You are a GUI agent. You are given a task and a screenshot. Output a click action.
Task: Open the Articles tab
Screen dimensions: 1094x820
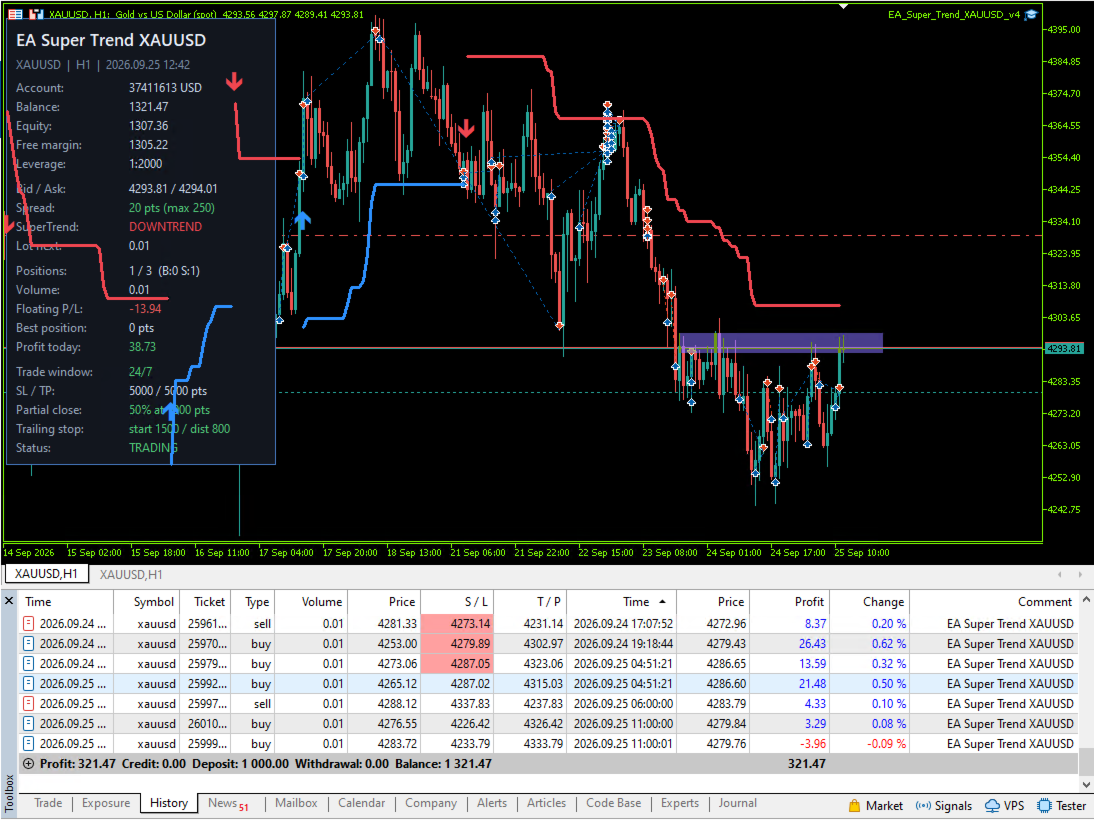(x=546, y=803)
